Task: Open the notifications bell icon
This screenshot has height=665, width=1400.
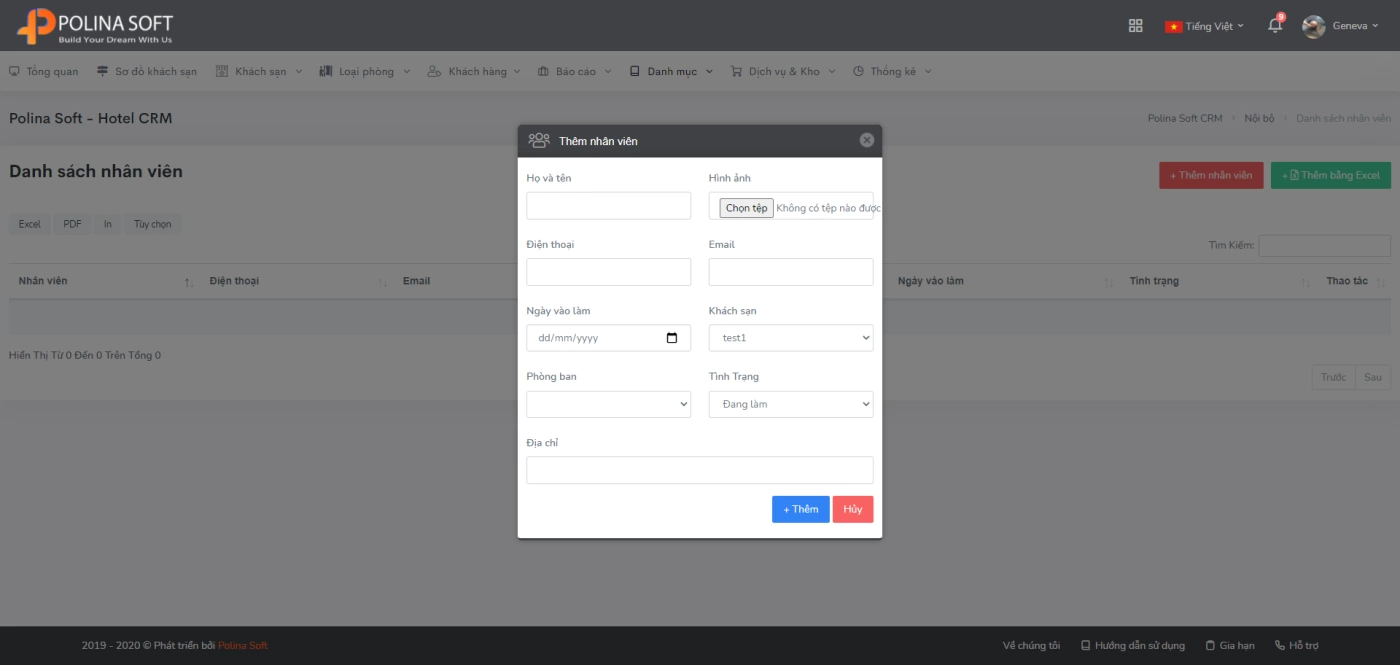Action: pyautogui.click(x=1275, y=25)
